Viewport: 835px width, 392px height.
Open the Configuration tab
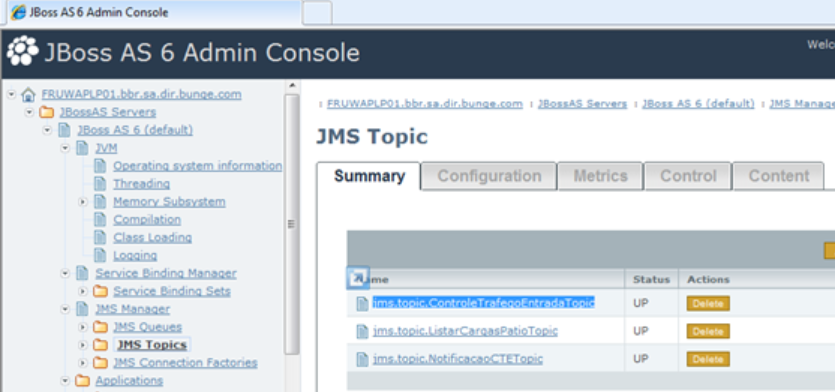click(x=489, y=176)
